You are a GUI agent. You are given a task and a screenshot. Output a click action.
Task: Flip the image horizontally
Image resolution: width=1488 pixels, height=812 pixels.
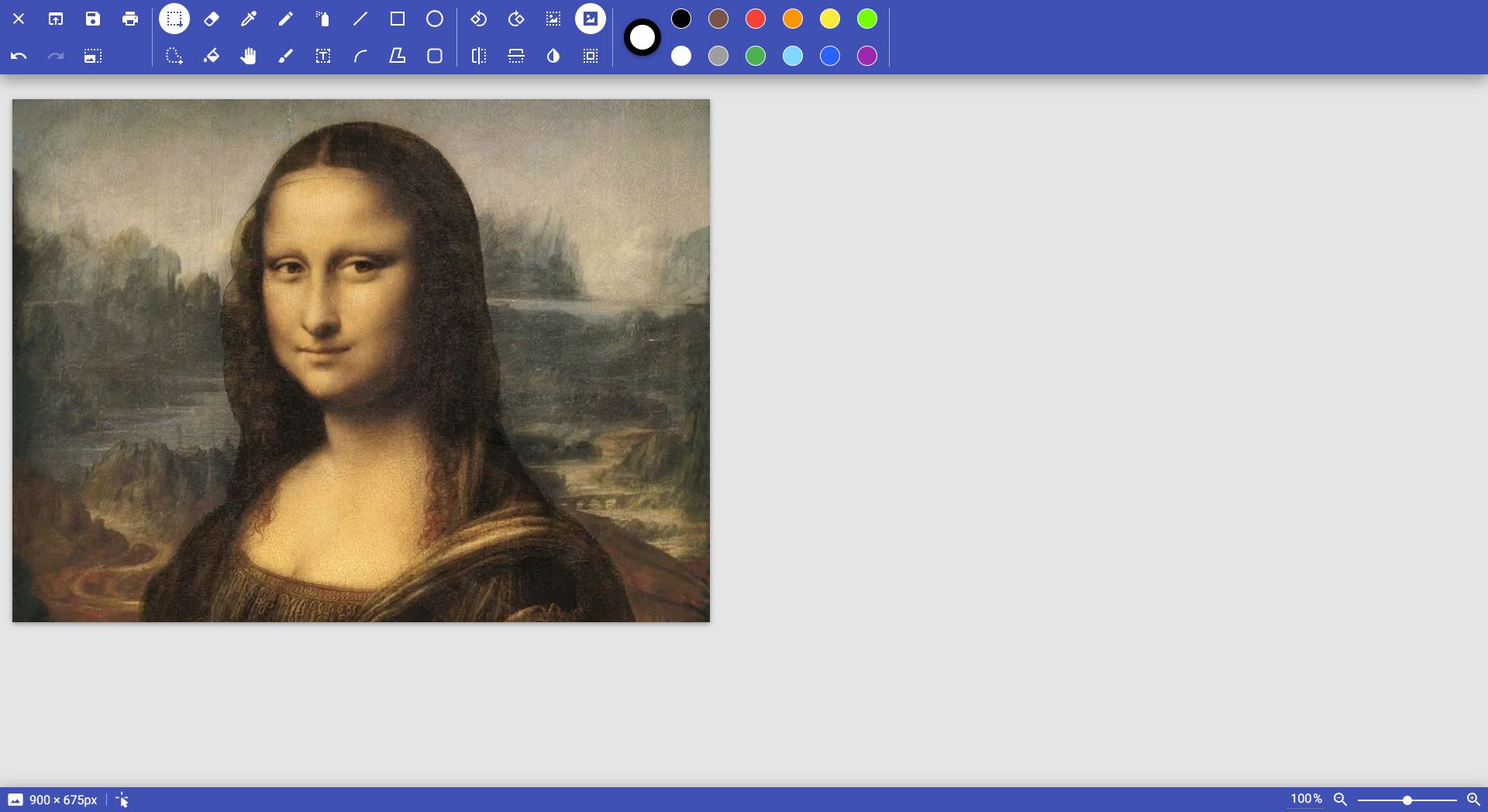[x=478, y=56]
